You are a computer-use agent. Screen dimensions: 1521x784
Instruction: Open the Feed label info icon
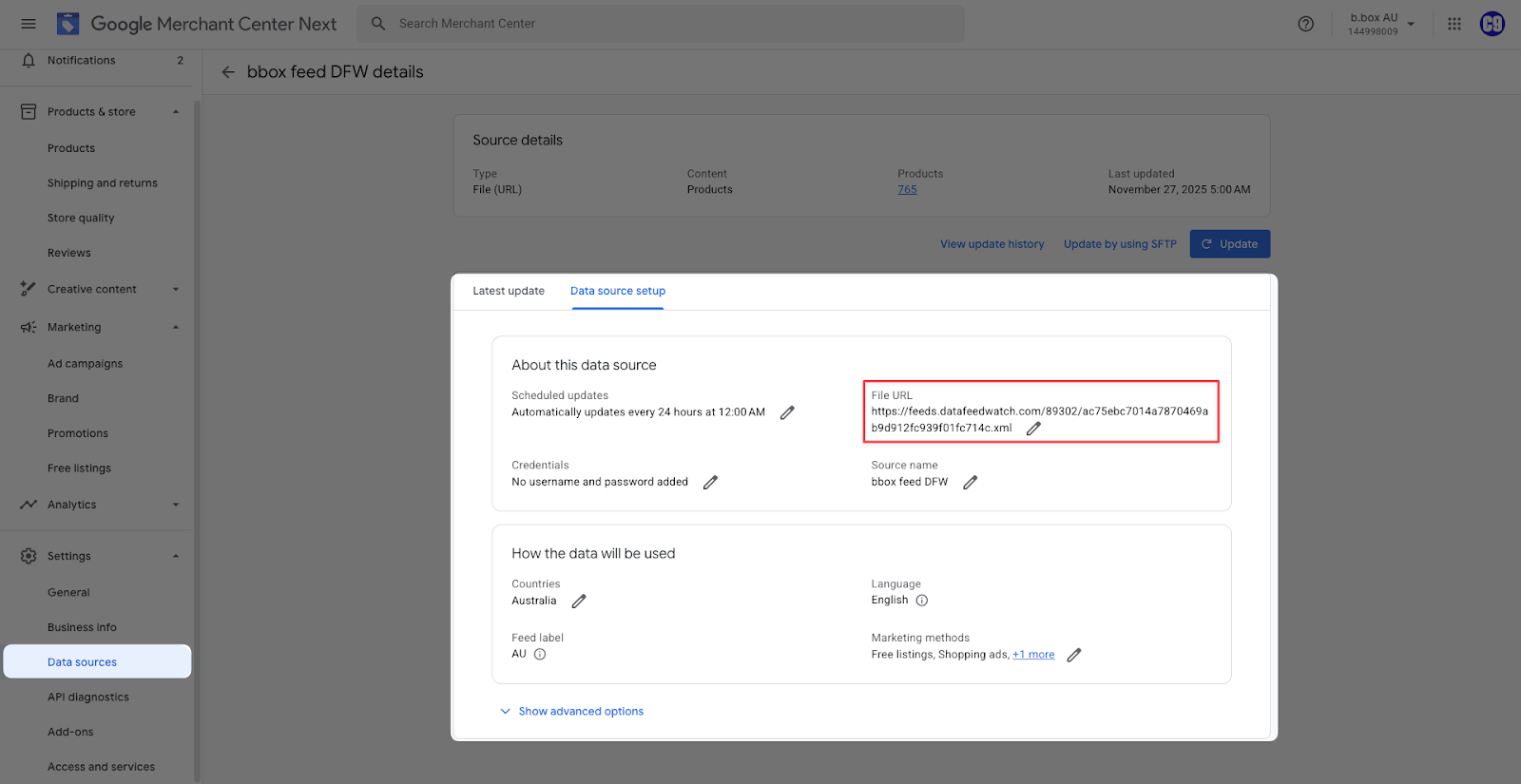tap(540, 655)
